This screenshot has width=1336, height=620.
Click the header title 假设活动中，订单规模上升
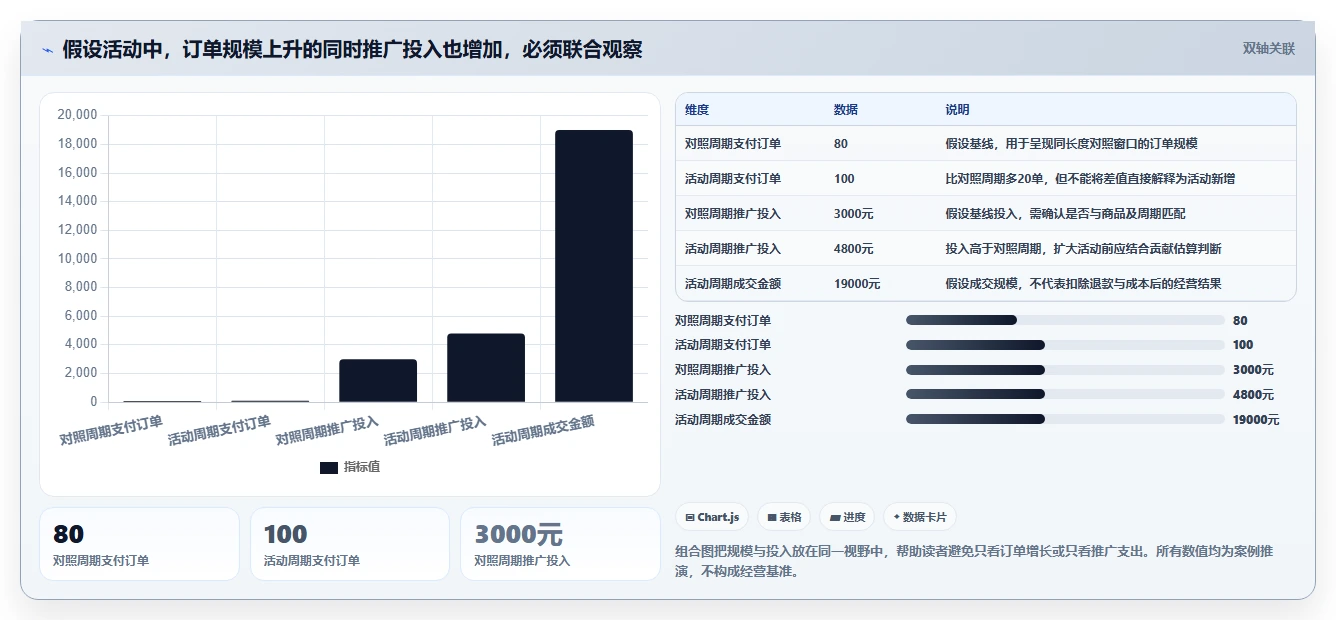[x=352, y=49]
